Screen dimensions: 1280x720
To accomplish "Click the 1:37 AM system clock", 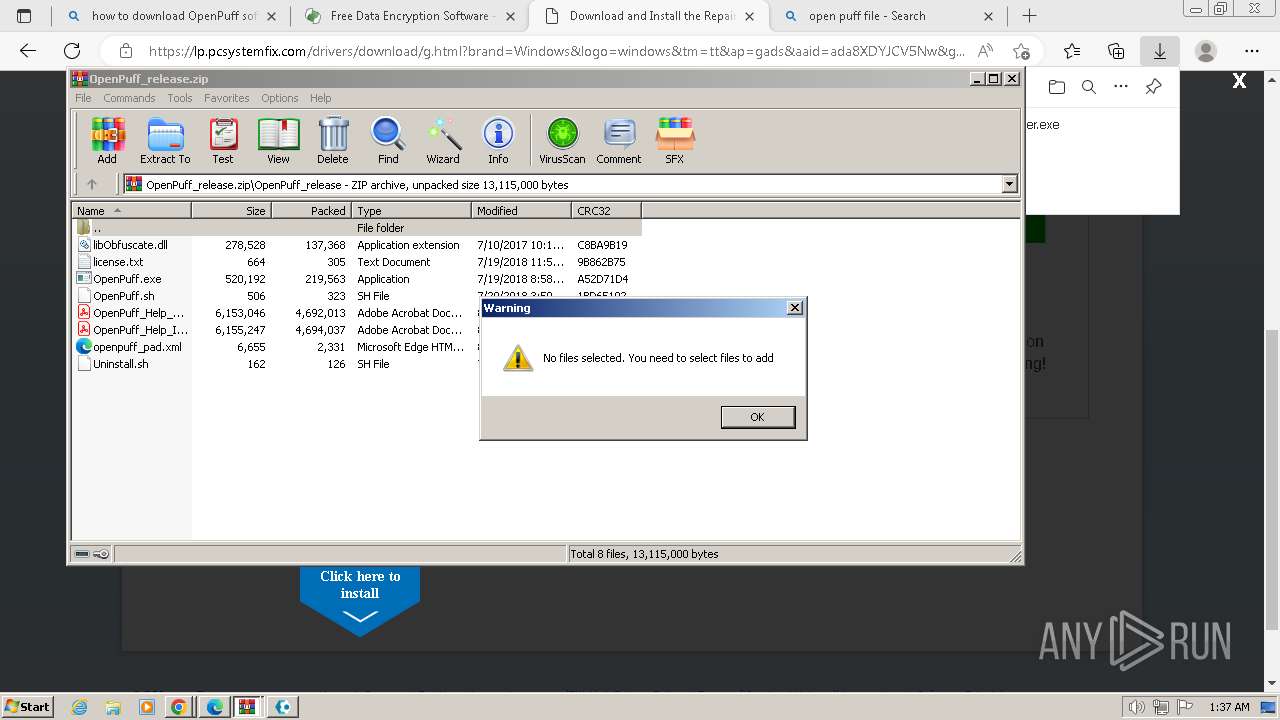I will pyautogui.click(x=1229, y=707).
